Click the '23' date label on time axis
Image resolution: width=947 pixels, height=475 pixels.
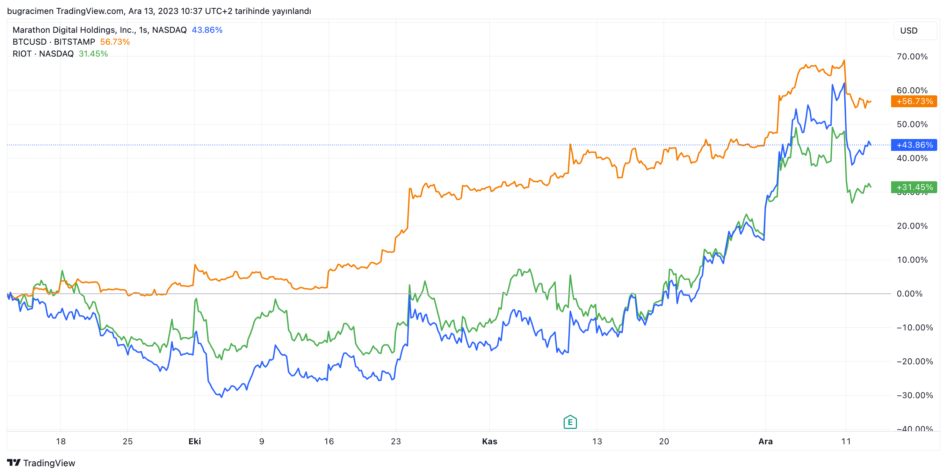(x=396, y=440)
